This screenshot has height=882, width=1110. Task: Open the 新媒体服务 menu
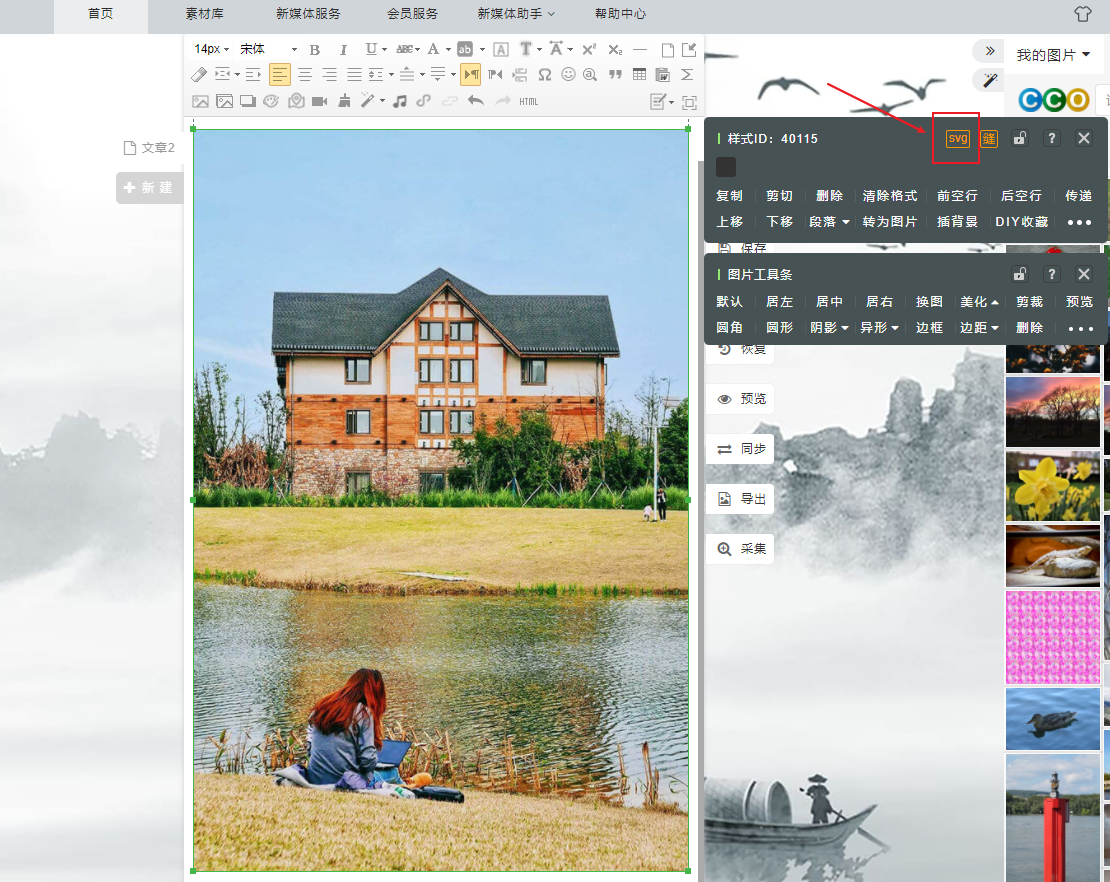(308, 13)
